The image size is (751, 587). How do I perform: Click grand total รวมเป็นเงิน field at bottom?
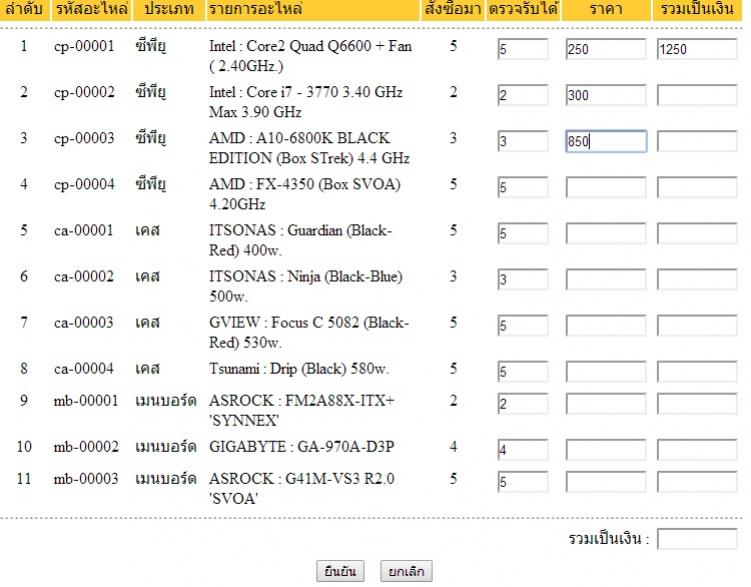(x=697, y=539)
